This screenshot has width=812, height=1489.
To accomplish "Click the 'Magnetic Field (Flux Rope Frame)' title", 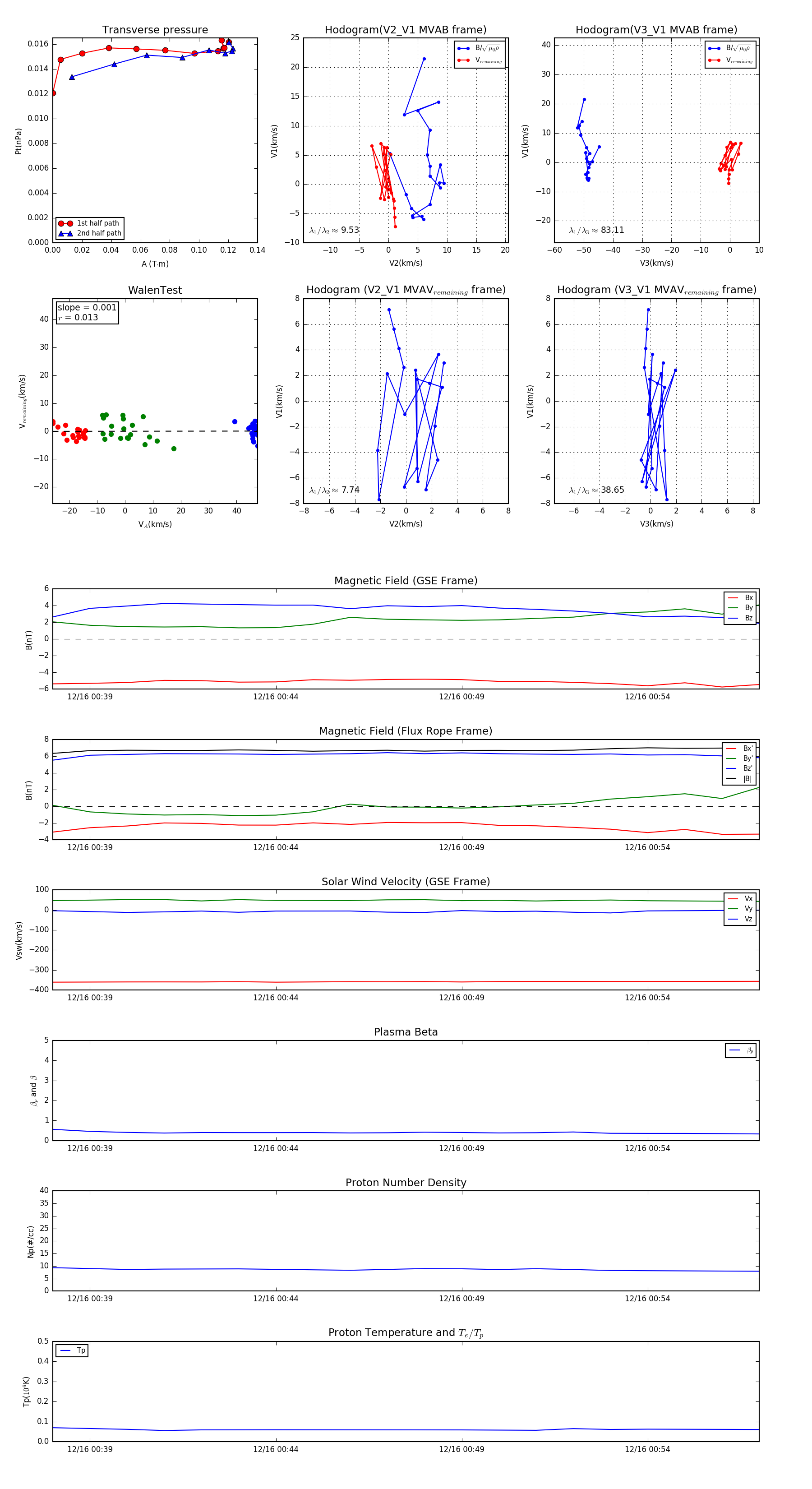I will [x=406, y=731].
